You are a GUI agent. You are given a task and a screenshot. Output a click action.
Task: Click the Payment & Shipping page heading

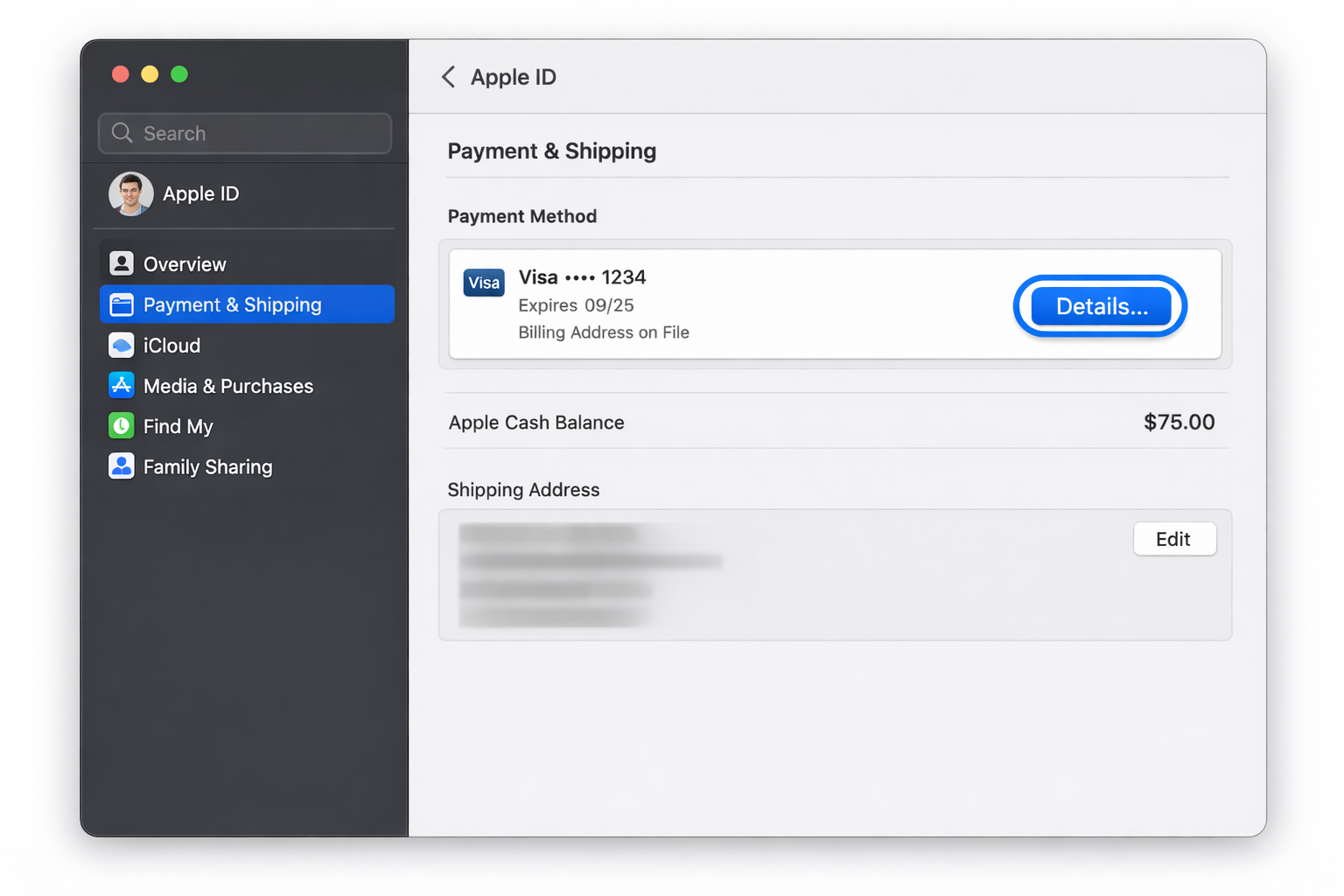(551, 151)
